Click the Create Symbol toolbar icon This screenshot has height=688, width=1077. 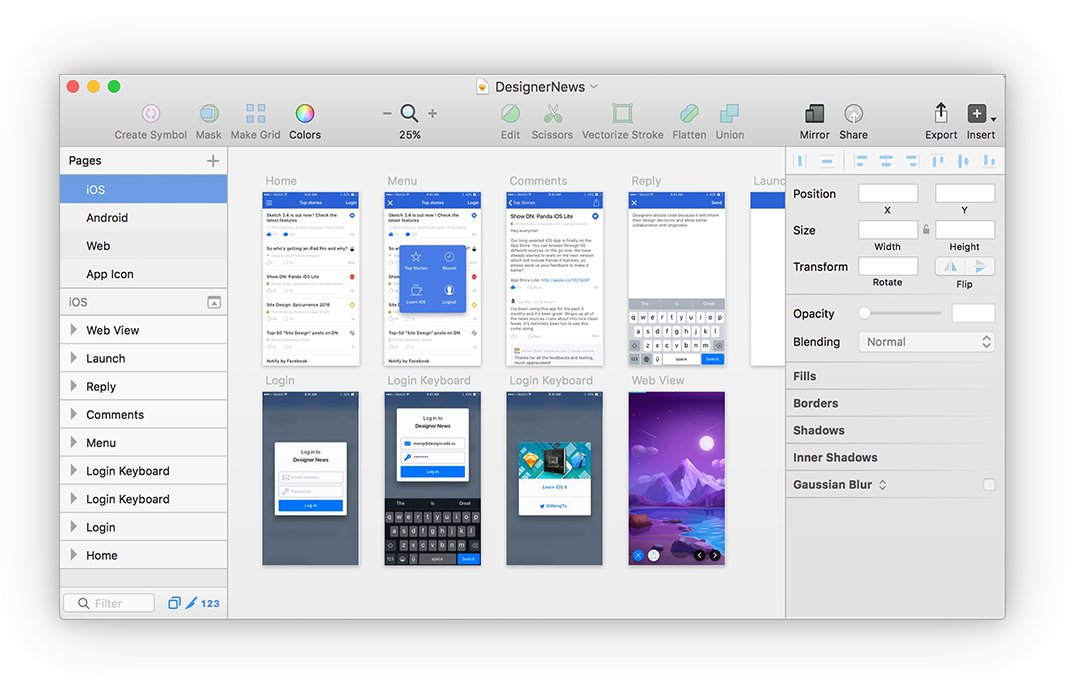coord(150,113)
